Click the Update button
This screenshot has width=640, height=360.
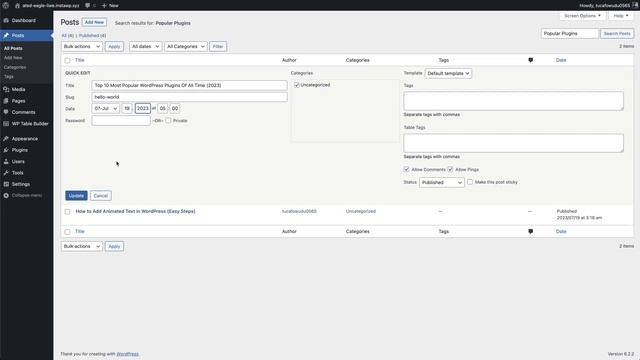[76, 196]
